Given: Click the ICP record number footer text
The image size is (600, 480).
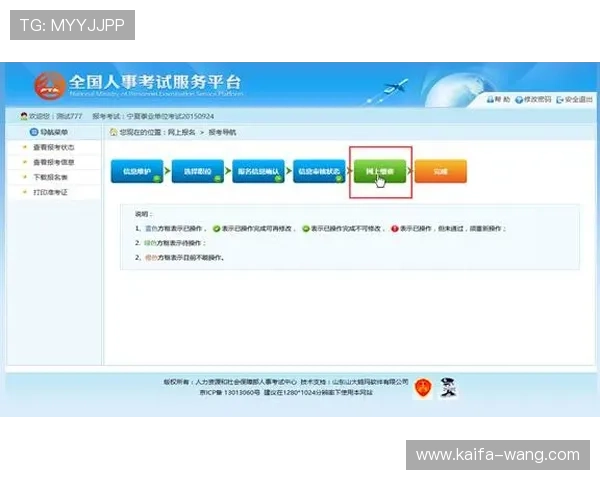Looking at the screenshot, I should (x=230, y=393).
